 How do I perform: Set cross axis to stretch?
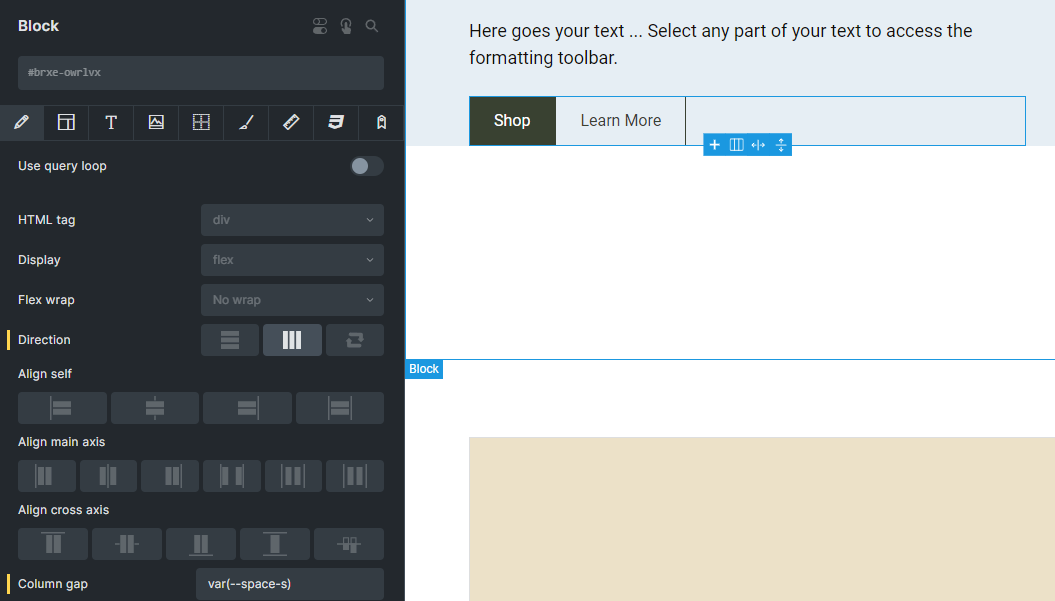click(x=275, y=544)
